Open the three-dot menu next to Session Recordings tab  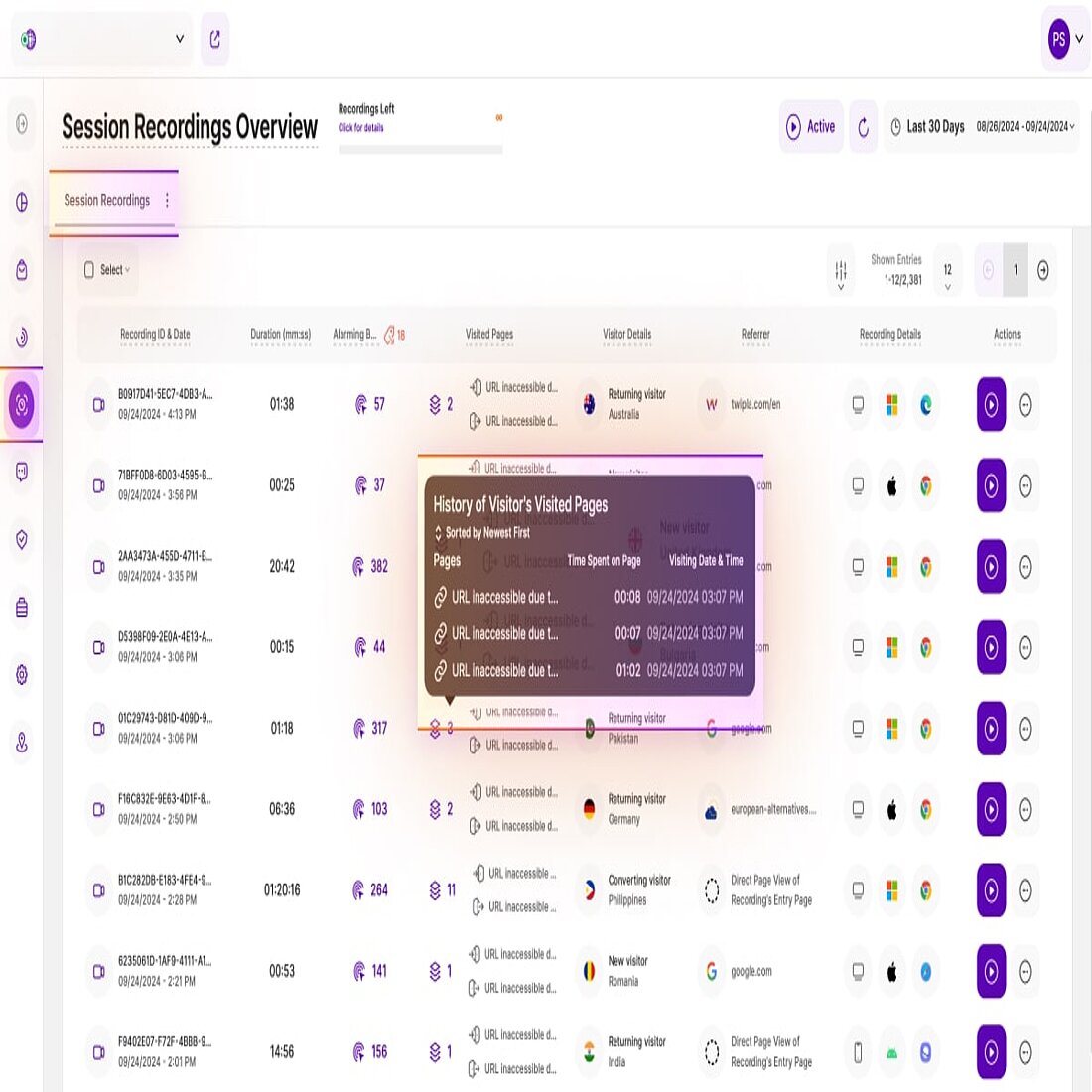tap(167, 200)
